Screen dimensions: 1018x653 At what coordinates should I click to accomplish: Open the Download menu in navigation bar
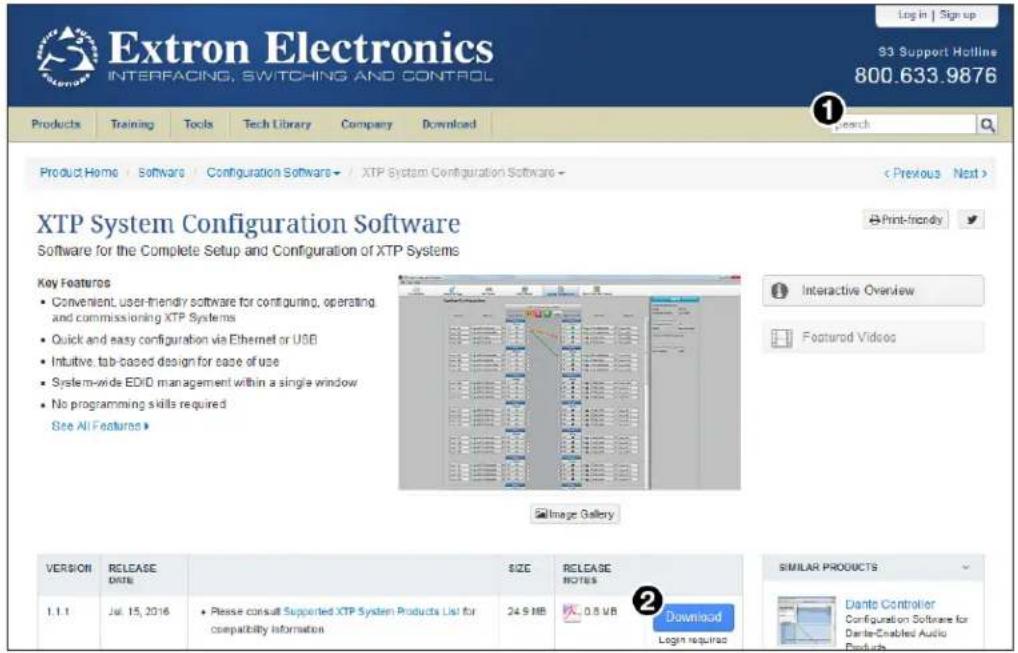pyautogui.click(x=449, y=124)
